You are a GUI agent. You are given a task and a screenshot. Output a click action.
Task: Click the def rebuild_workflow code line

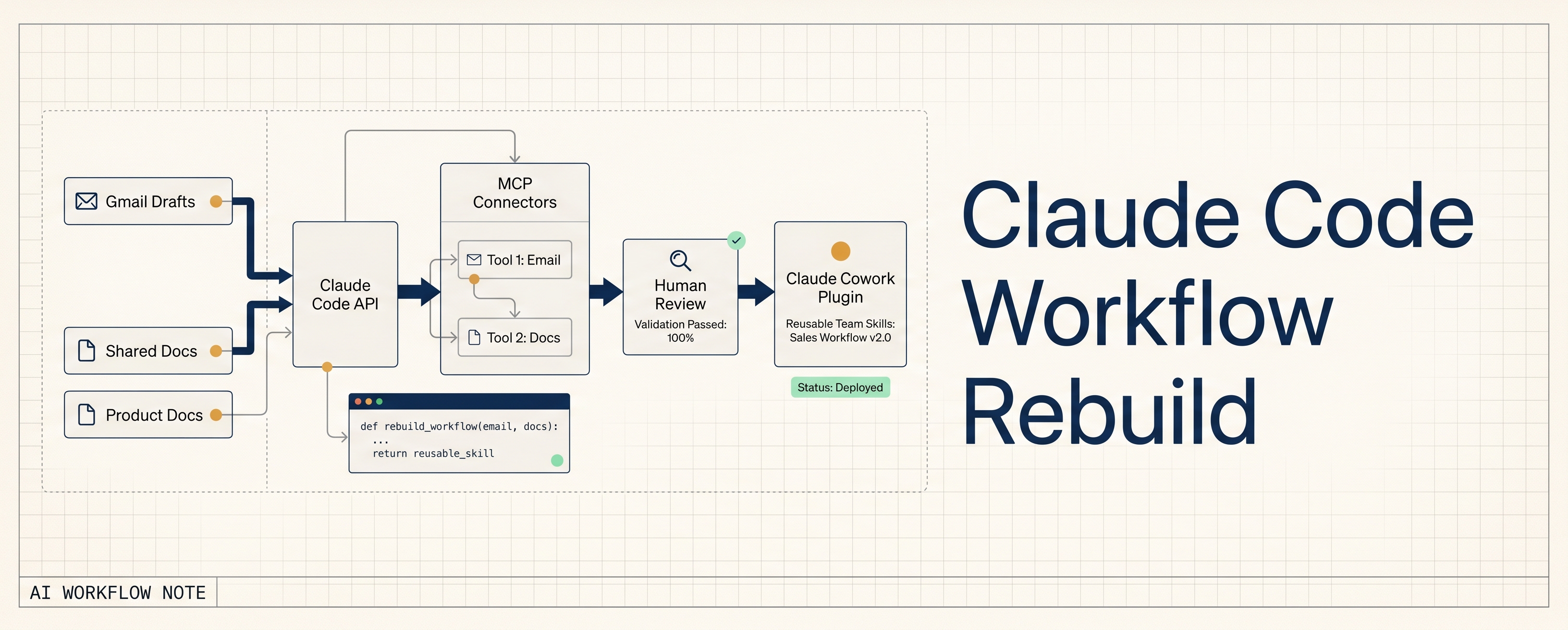tap(460, 426)
